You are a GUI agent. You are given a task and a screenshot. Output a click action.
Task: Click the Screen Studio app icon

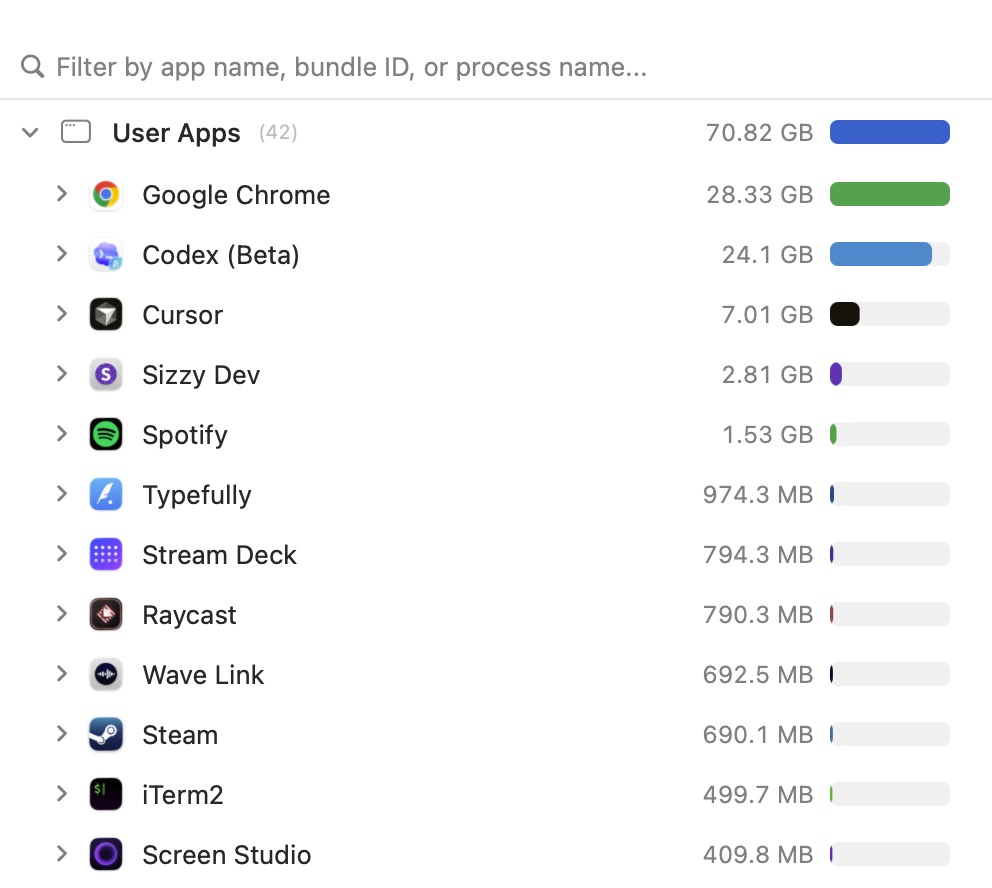coord(106,854)
